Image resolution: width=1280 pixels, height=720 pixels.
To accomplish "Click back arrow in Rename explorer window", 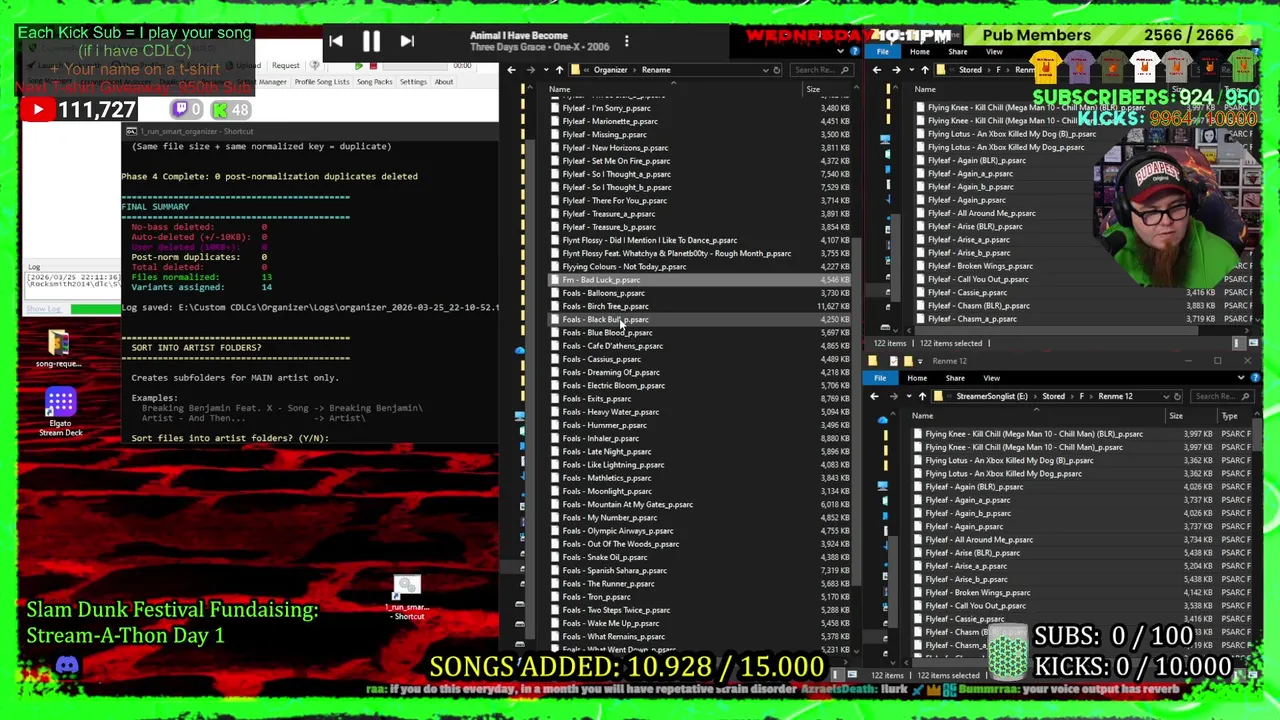I will click(x=511, y=70).
